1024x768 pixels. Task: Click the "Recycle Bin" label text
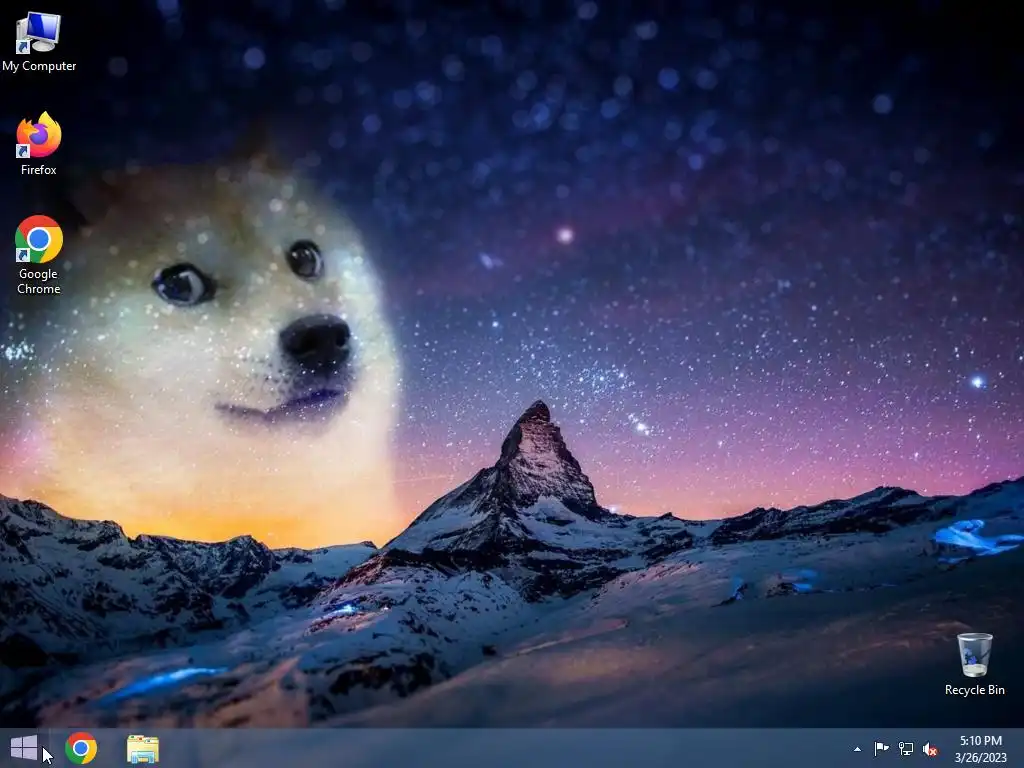tap(974, 690)
